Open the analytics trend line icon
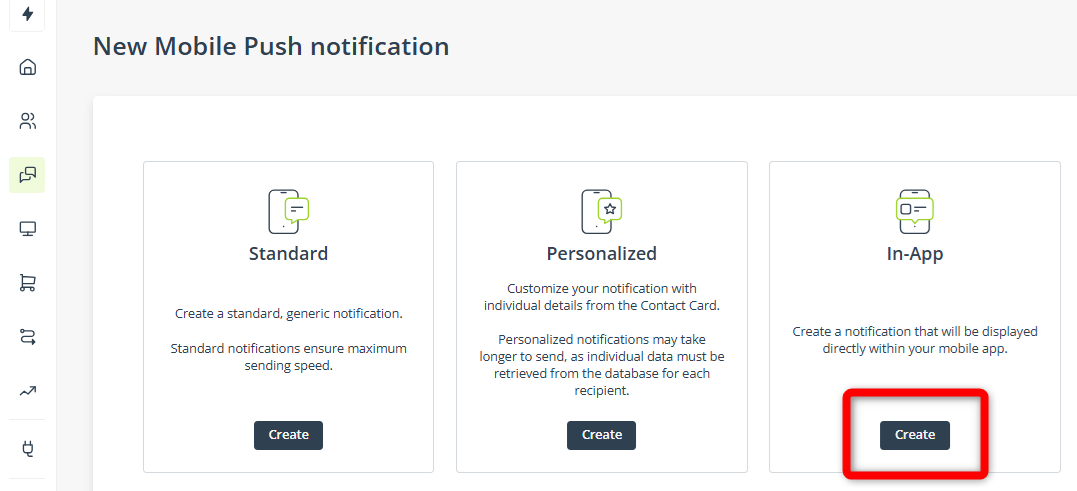The width and height of the screenshot is (1077, 491). [27, 391]
